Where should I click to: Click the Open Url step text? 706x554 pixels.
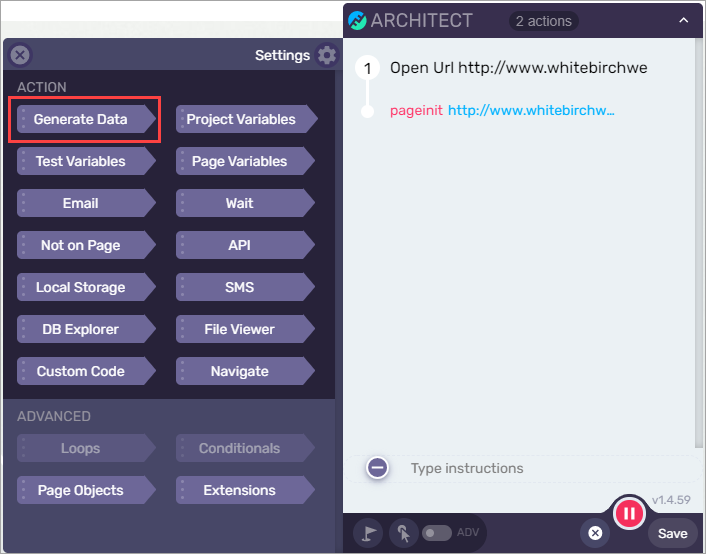(x=519, y=68)
